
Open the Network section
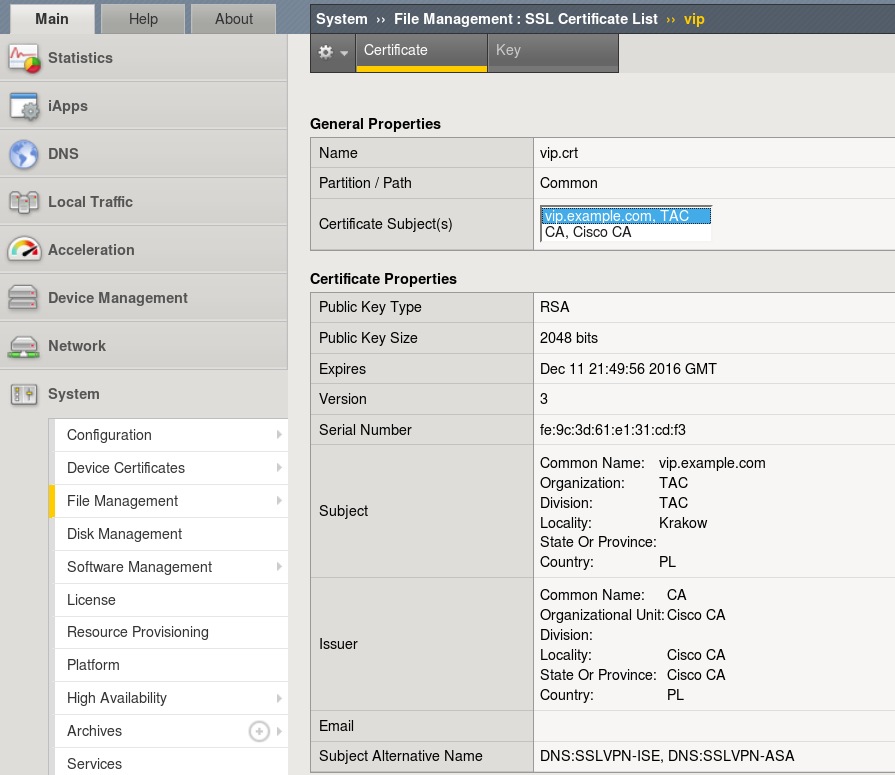pyautogui.click(x=144, y=346)
